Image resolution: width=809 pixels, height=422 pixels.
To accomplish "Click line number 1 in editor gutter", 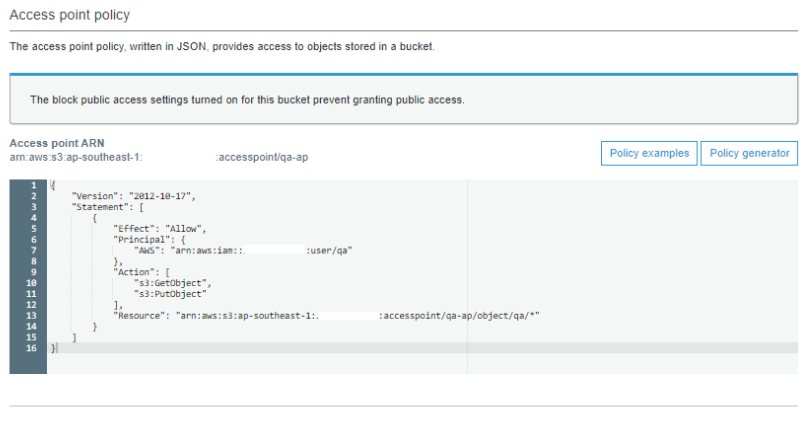I will tap(34, 185).
